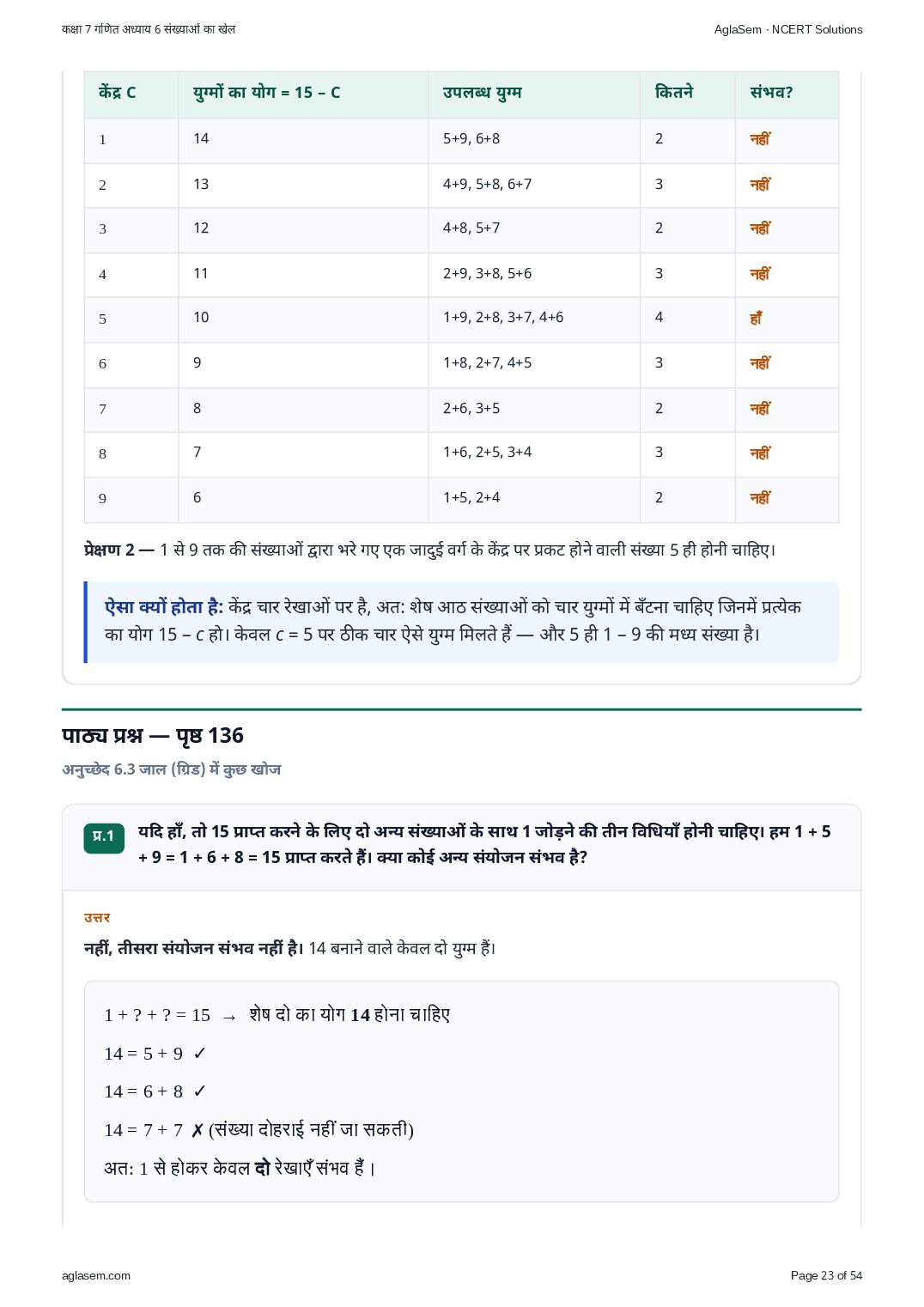Click the युग्मों का योग = 15 – C header
This screenshot has height=1307, width=924.
tap(267, 93)
